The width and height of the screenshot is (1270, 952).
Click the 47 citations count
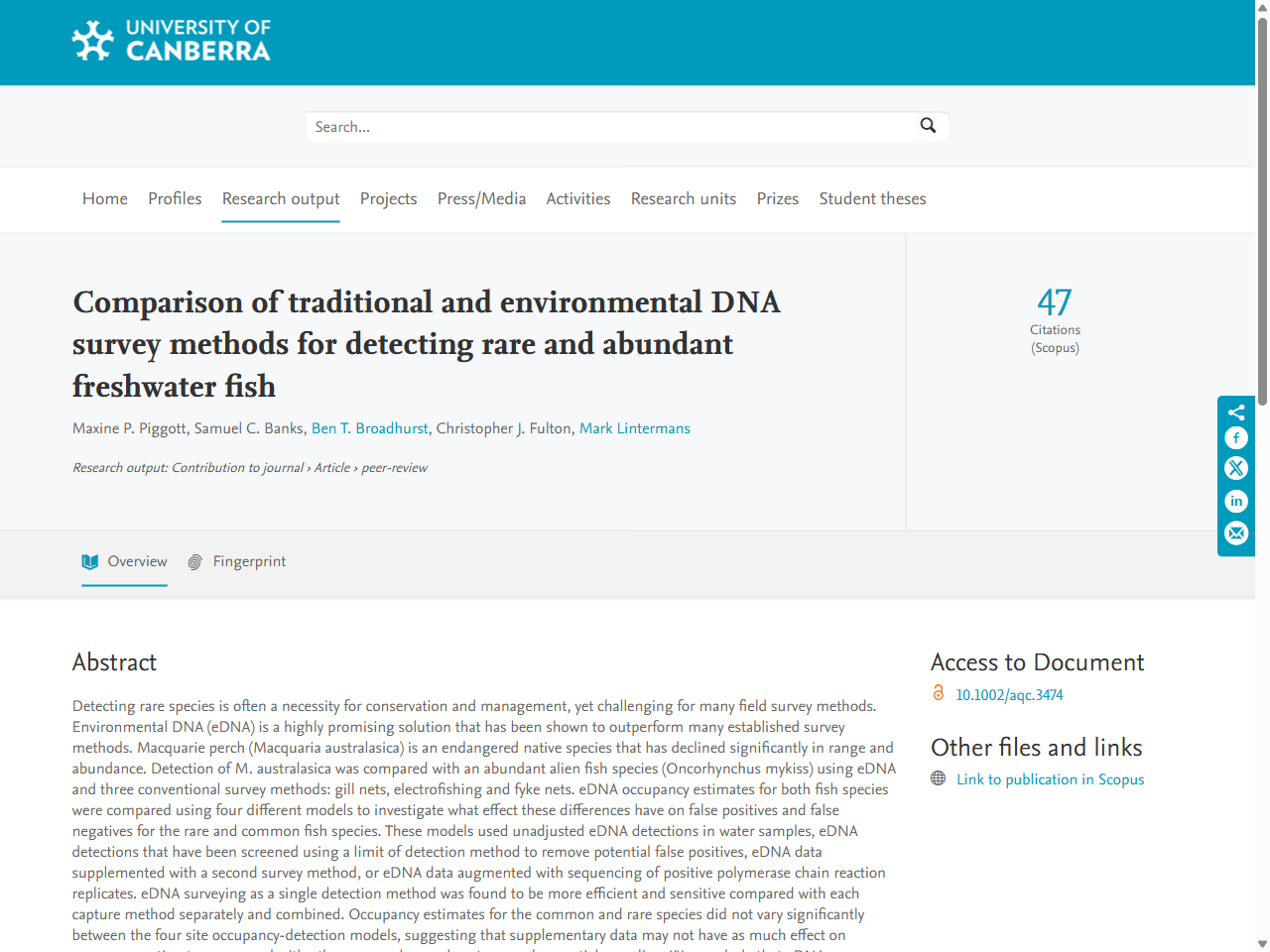tap(1055, 301)
